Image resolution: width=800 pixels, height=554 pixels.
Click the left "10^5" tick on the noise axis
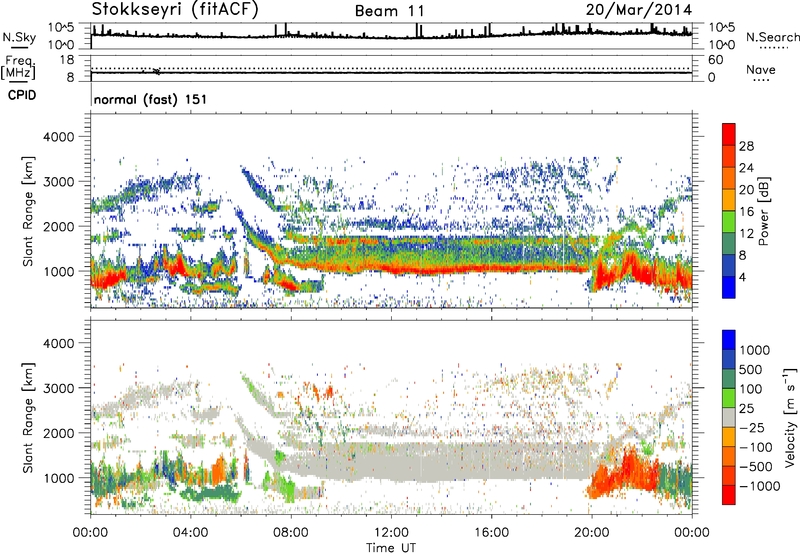point(61,27)
